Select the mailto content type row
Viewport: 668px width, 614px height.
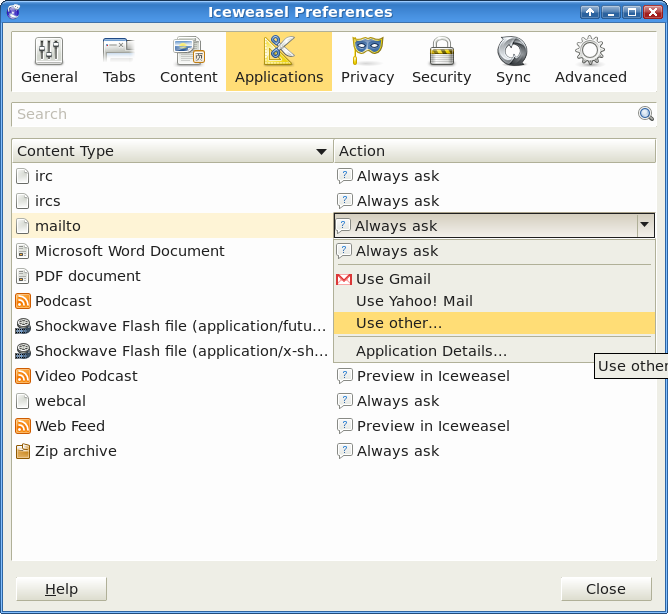(173, 226)
